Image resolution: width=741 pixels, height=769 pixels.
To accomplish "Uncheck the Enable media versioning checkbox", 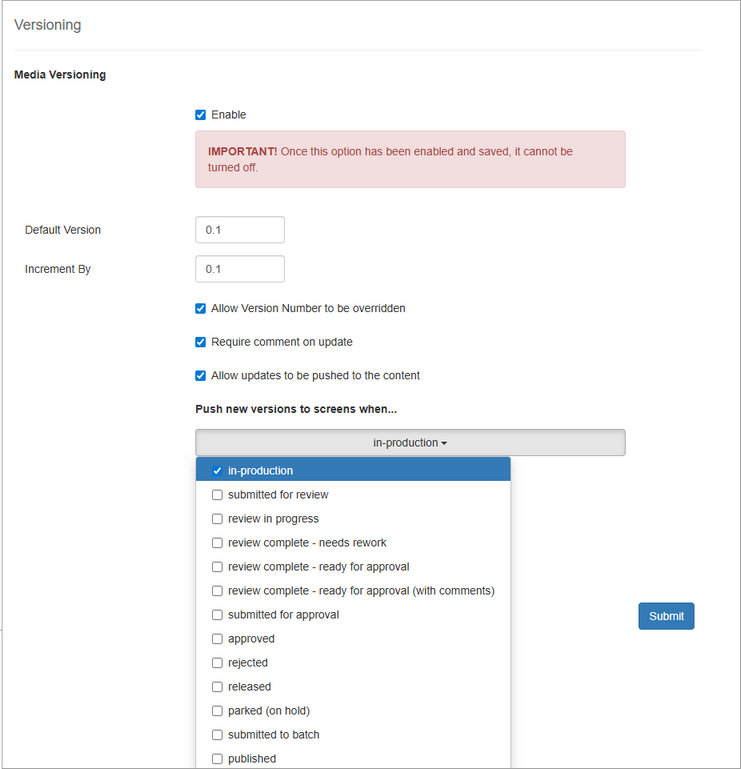I will point(201,115).
